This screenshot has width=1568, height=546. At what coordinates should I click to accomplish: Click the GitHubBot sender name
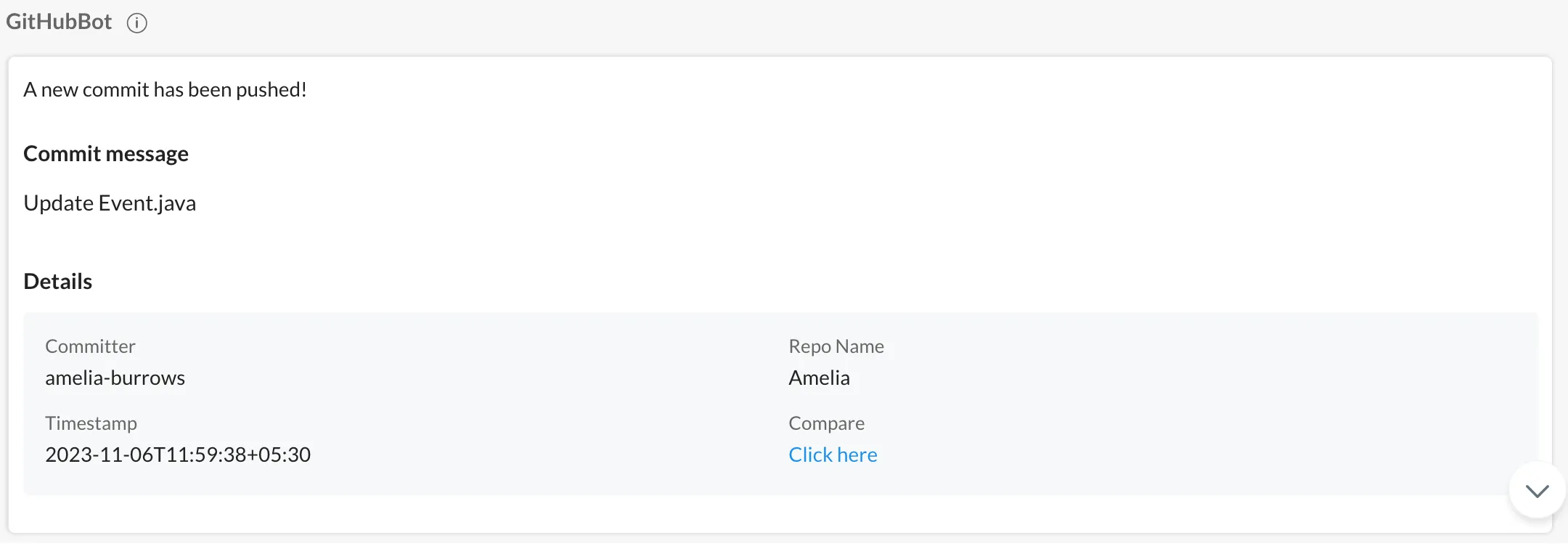[x=59, y=22]
